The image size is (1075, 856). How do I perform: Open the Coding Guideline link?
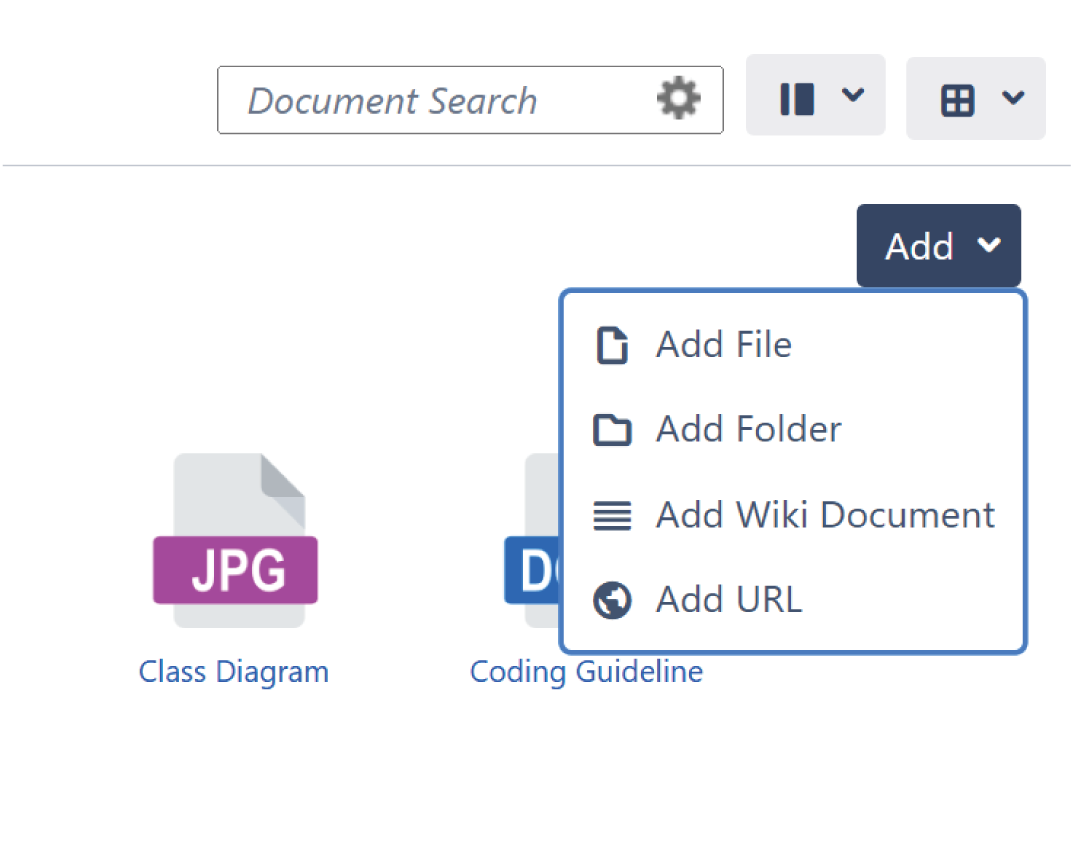(586, 671)
